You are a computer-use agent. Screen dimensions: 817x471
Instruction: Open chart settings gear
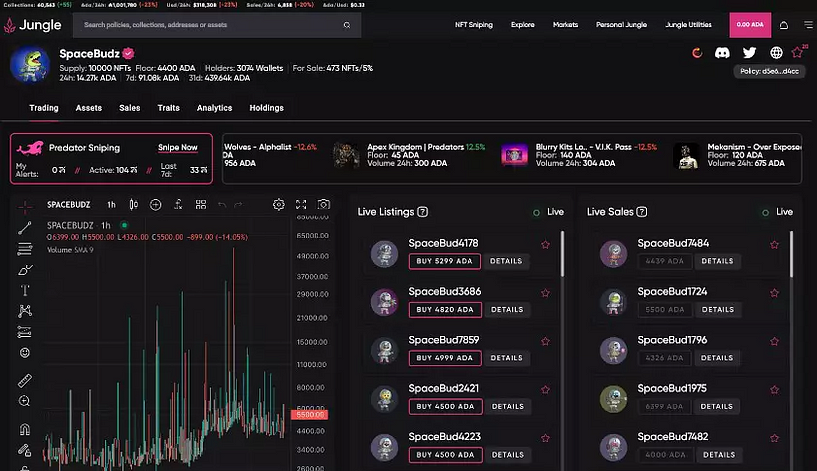click(279, 204)
